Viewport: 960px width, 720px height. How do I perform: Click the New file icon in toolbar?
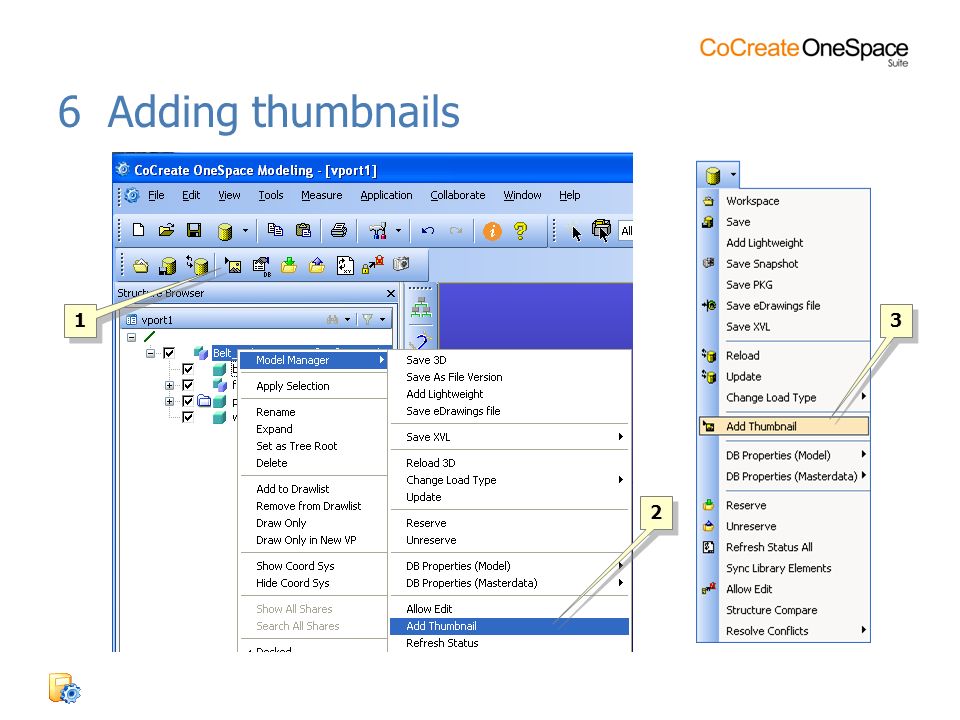point(138,230)
